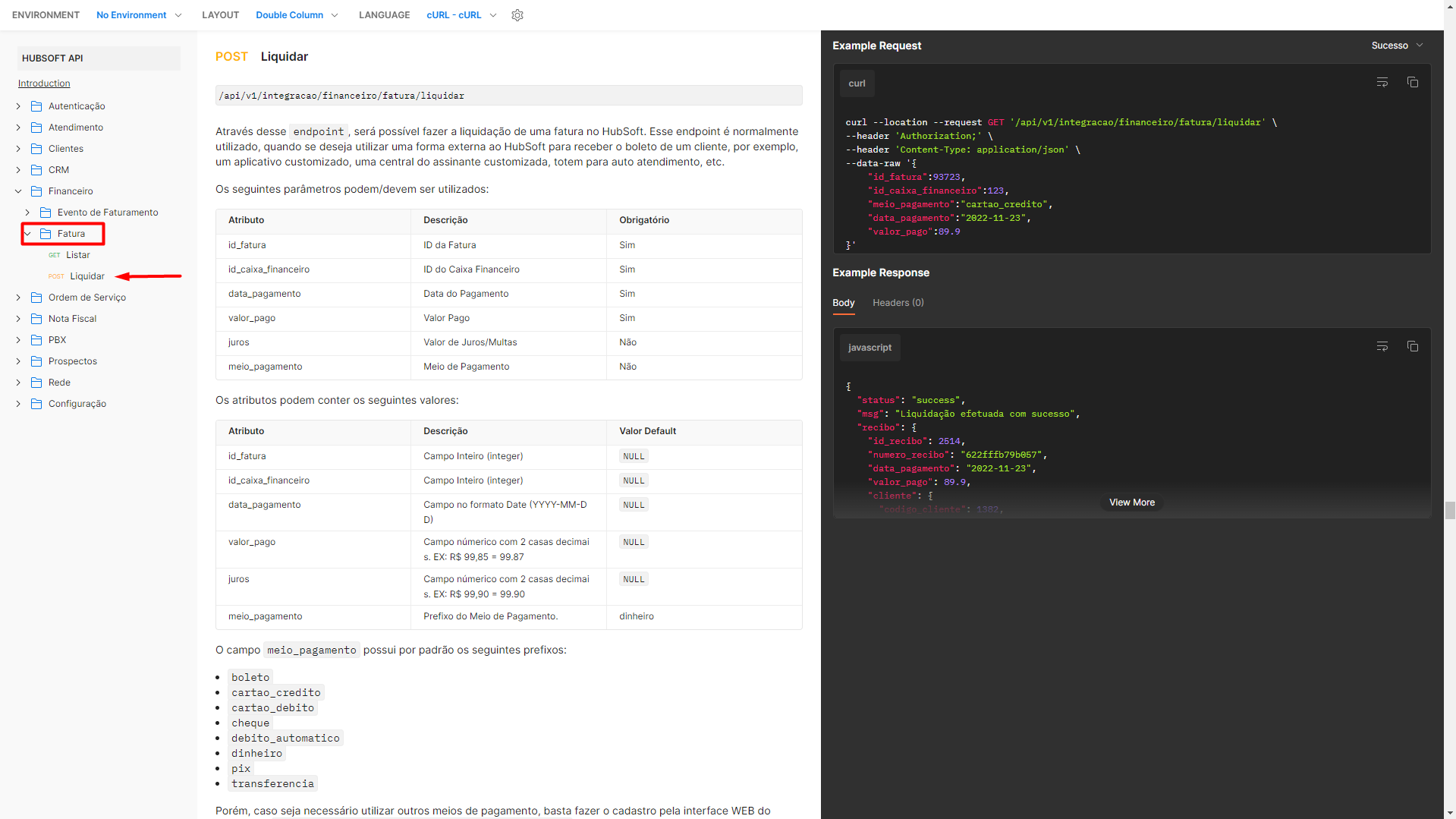Expand the Ordem de Serviço chevron
Viewport: 1456px width, 819px height.
pyautogui.click(x=18, y=298)
